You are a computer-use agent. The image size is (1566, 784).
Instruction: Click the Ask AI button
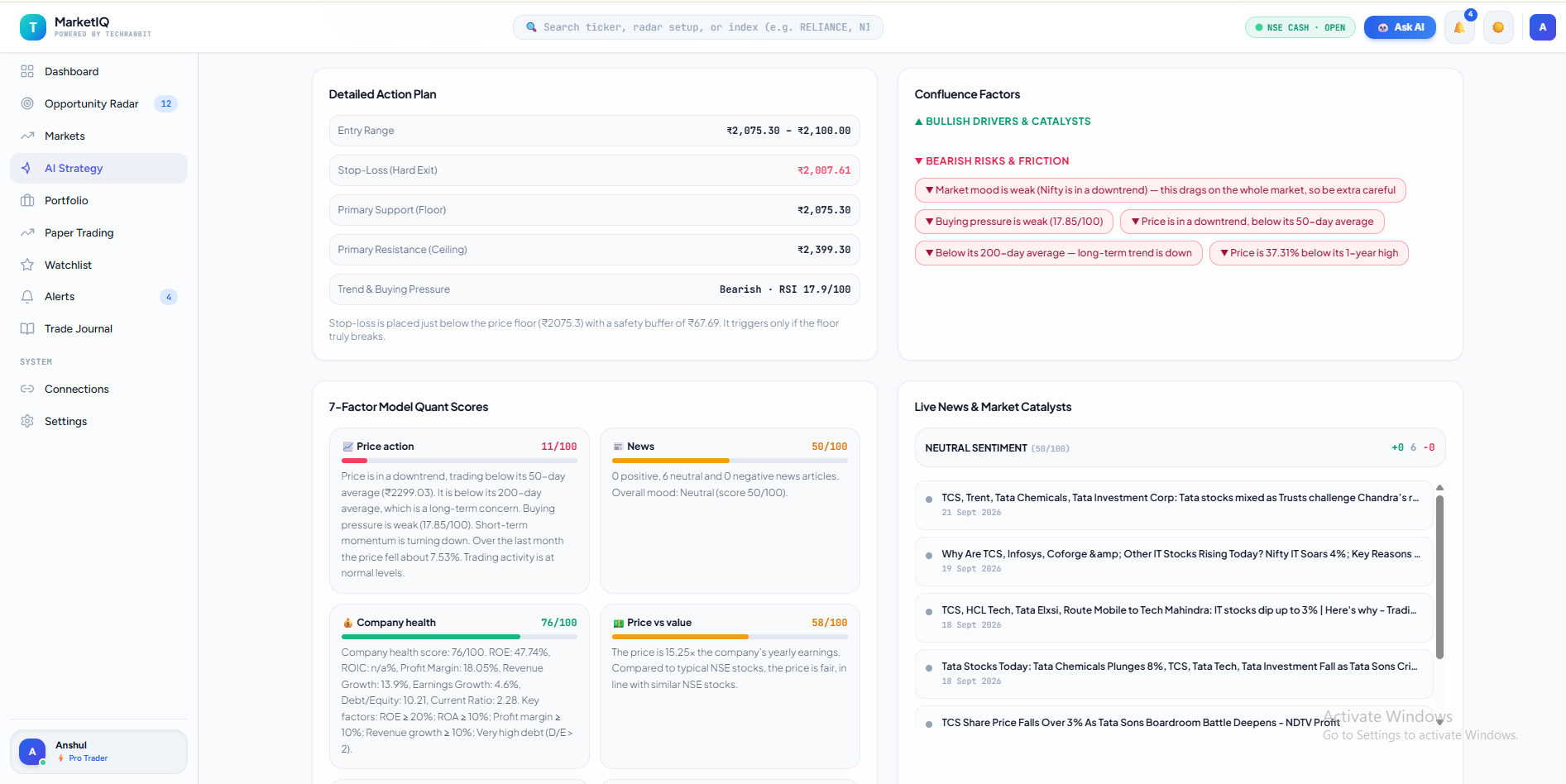click(x=1400, y=27)
